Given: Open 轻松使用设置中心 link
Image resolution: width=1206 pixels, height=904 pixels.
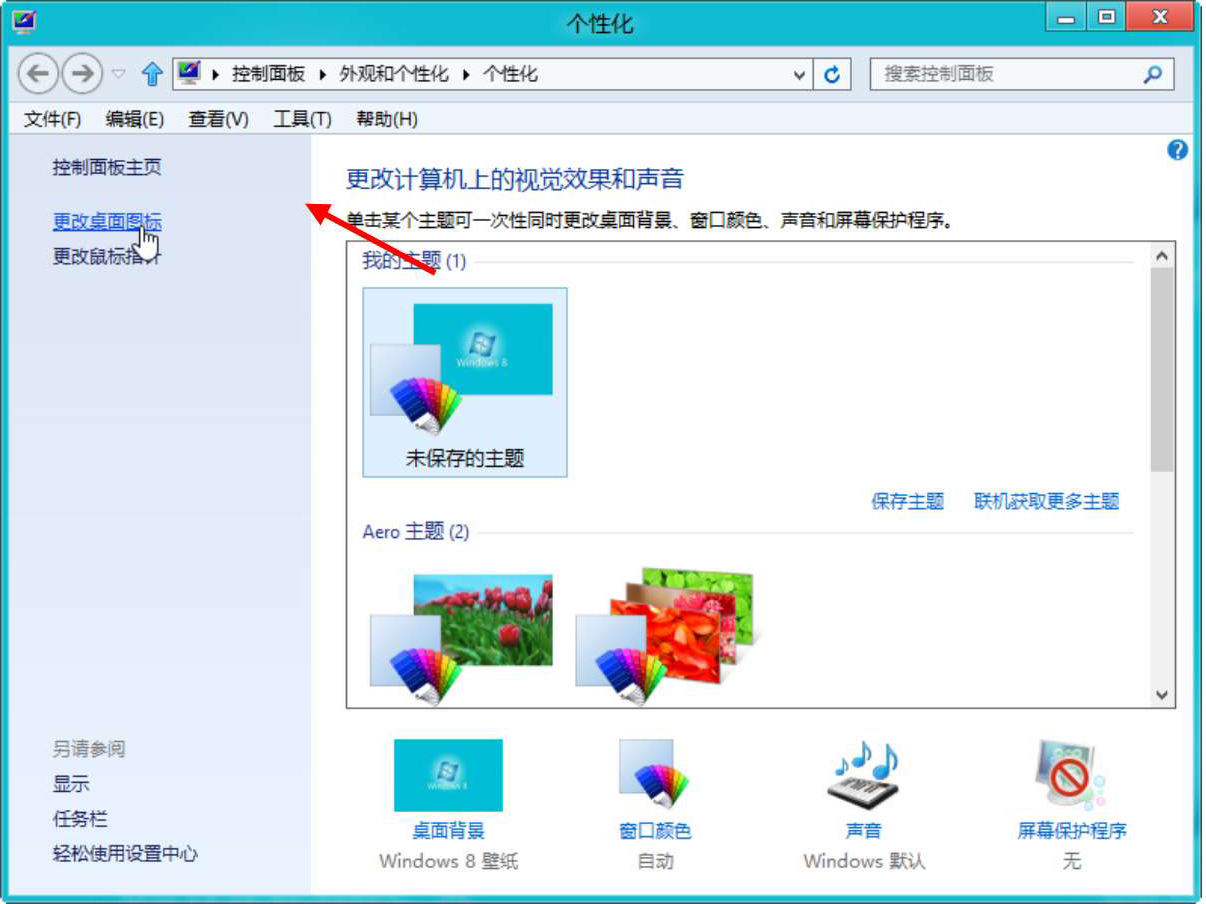Looking at the screenshot, I should pos(125,853).
